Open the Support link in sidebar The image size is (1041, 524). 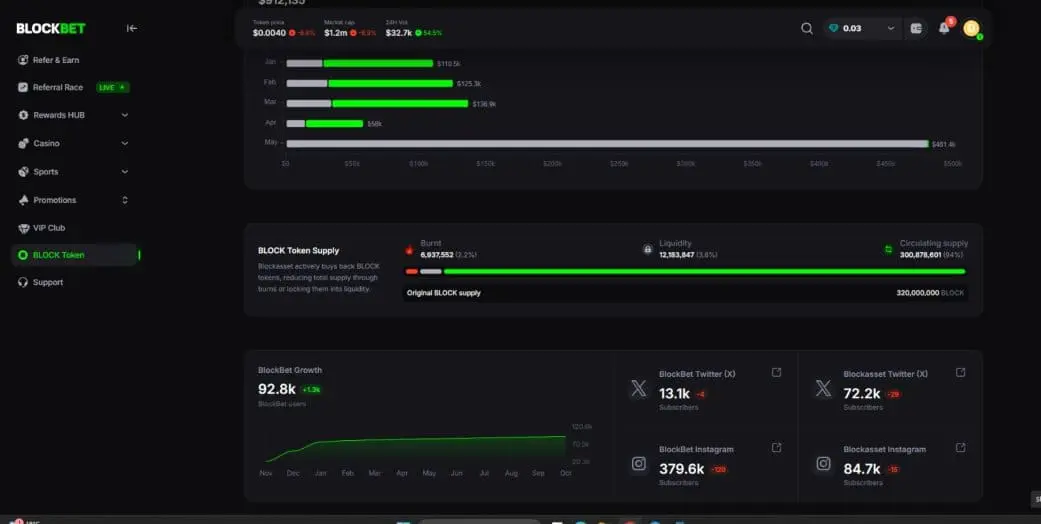tap(47, 282)
